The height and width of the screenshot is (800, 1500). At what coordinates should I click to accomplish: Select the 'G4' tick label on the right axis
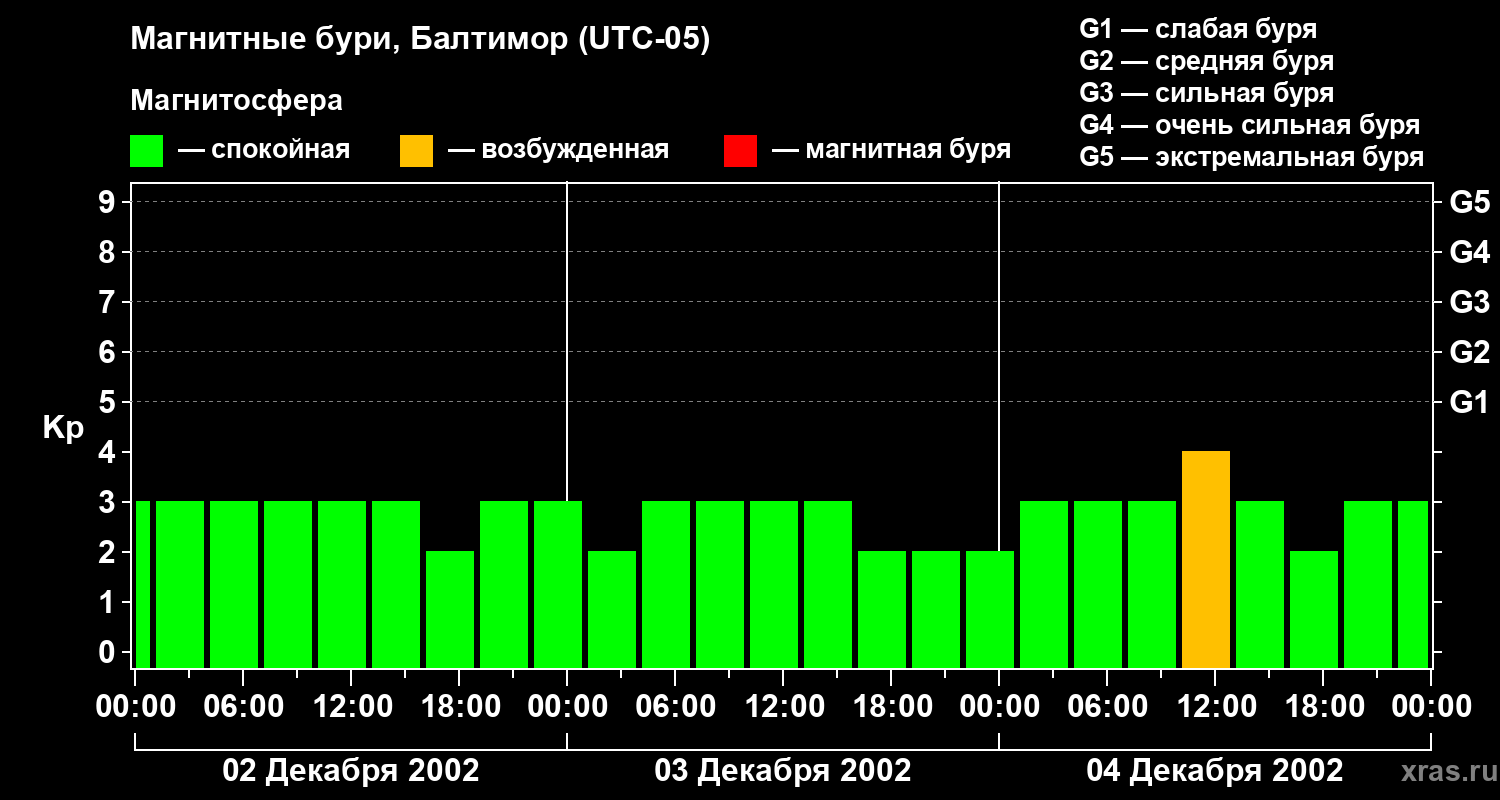1469,252
